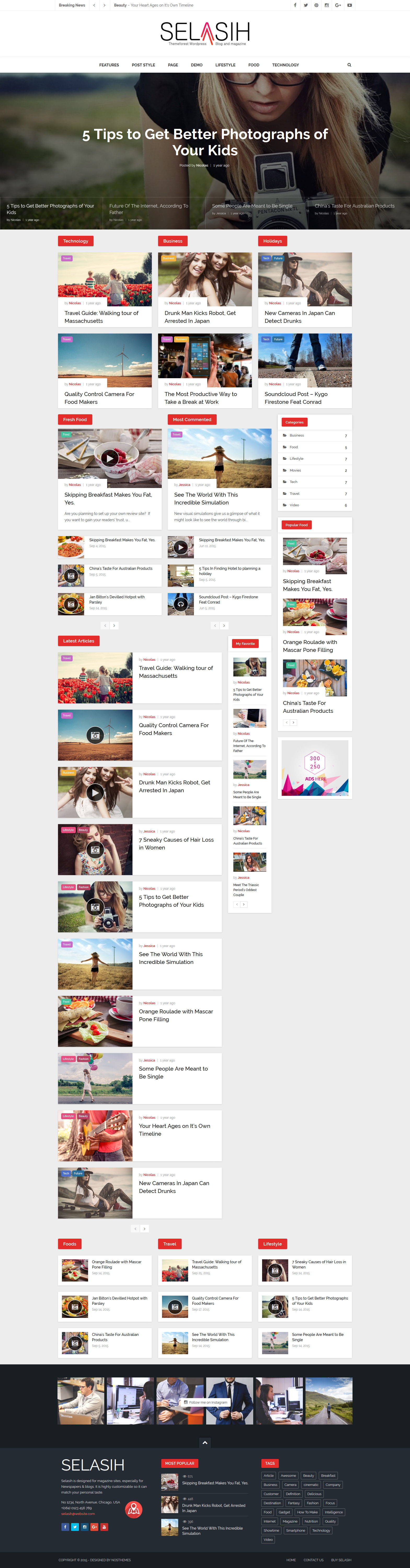Show next breaking news headline

click(104, 5)
